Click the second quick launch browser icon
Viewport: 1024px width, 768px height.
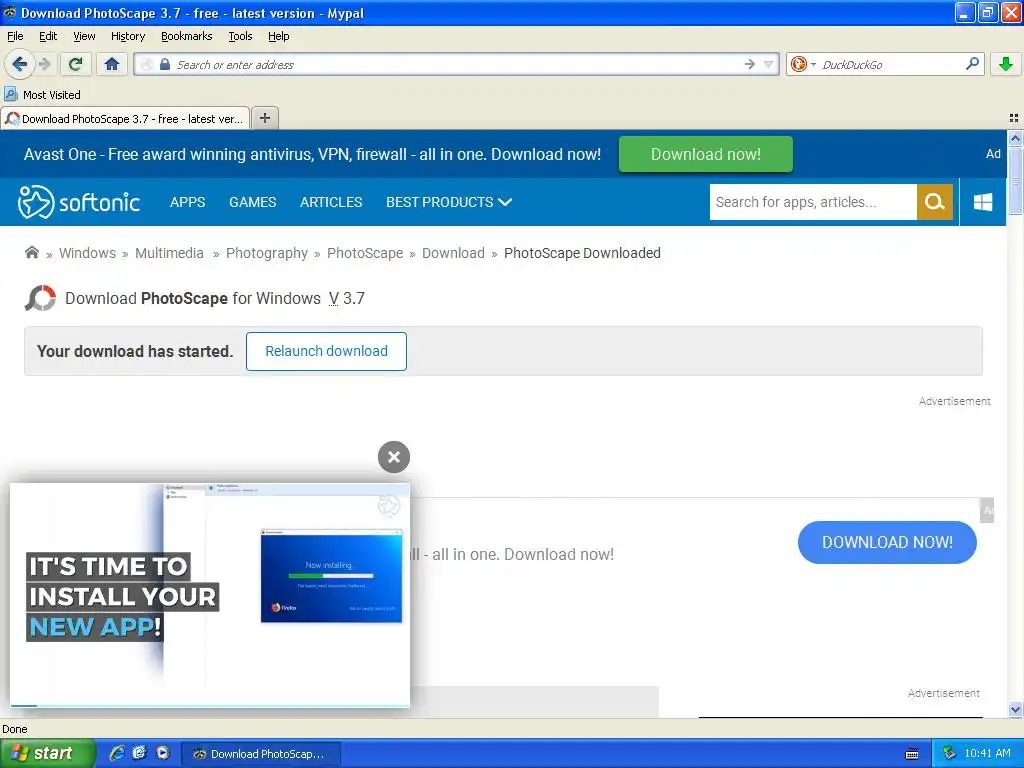click(x=139, y=753)
